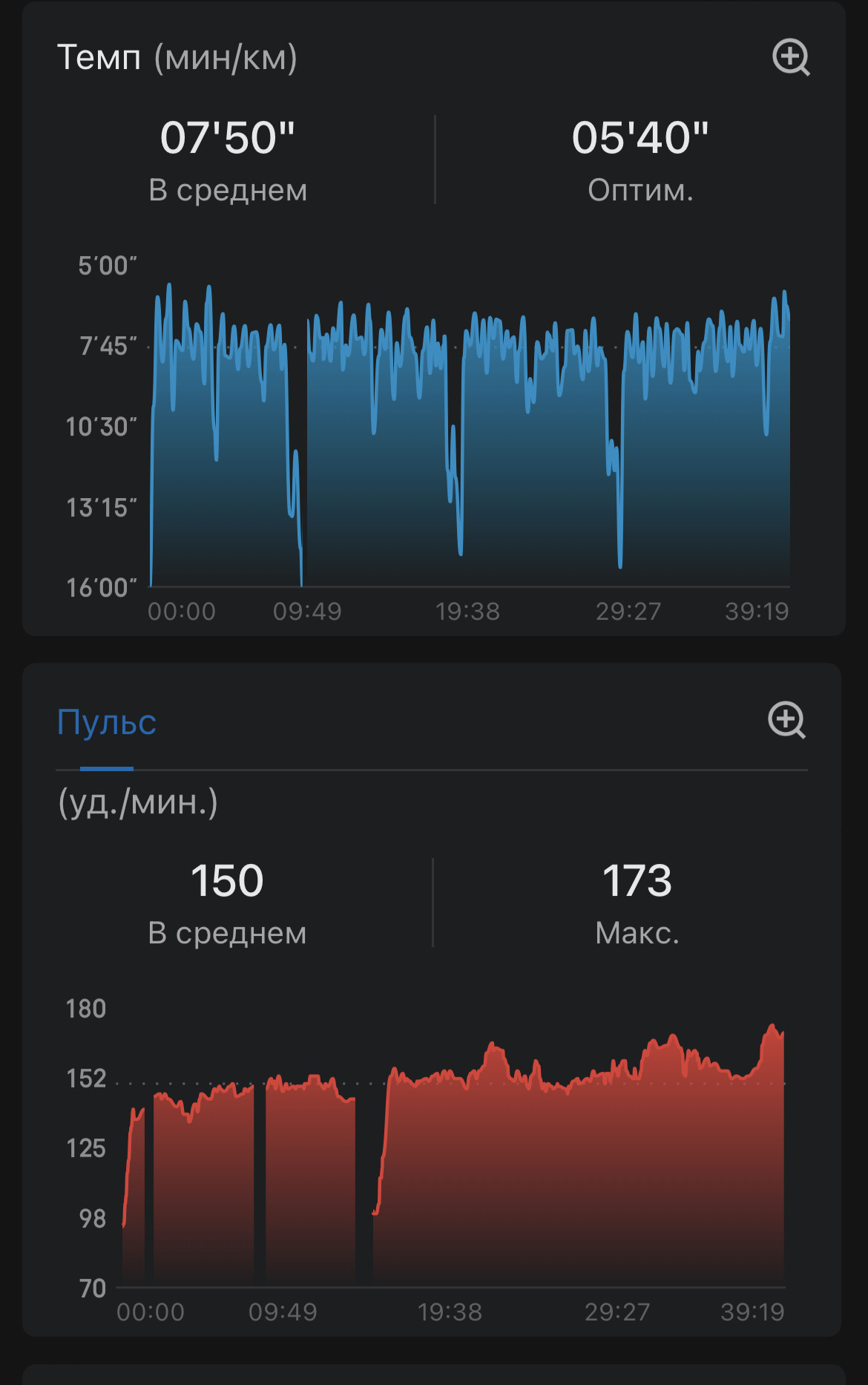Click the Макс. label under heart rate
Viewport: 868px width, 1385px height.
click(x=637, y=933)
